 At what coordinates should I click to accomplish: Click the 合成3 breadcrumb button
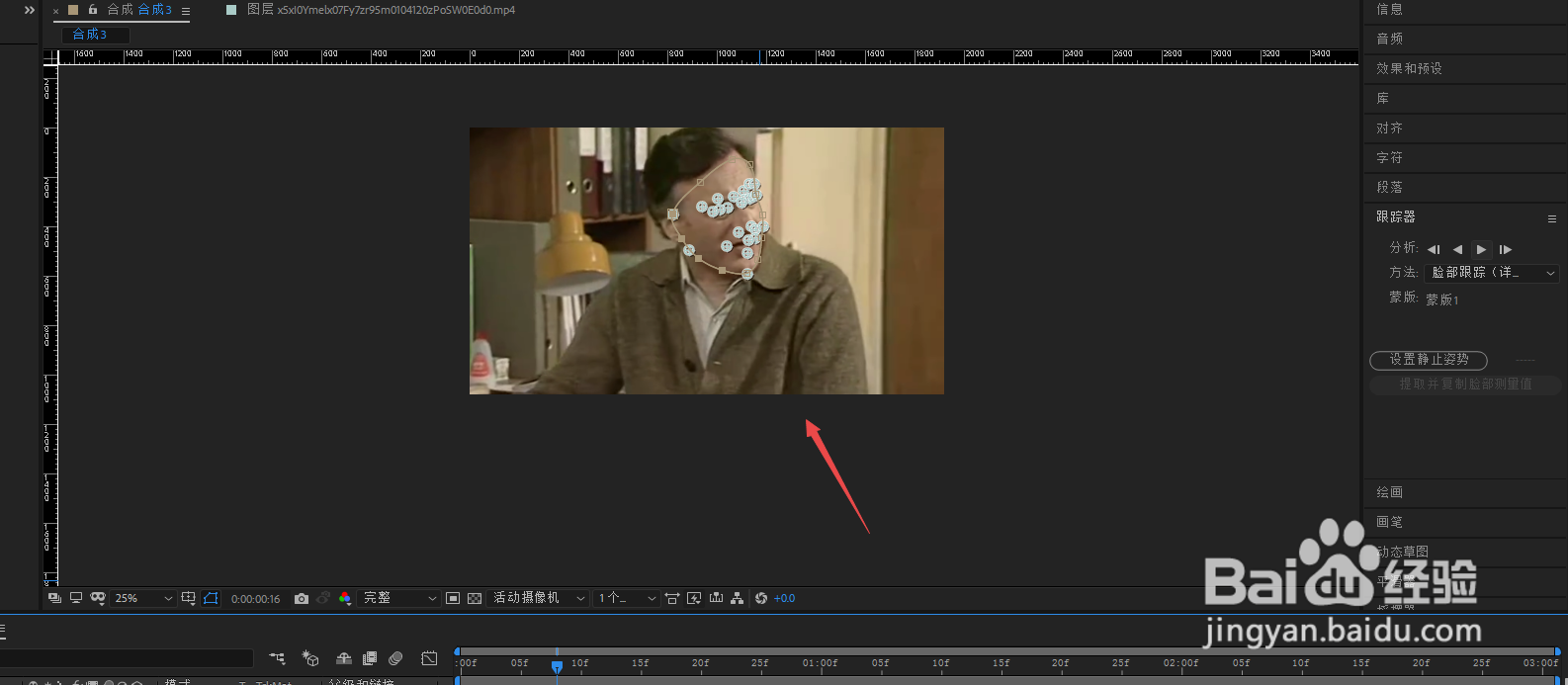point(96,34)
